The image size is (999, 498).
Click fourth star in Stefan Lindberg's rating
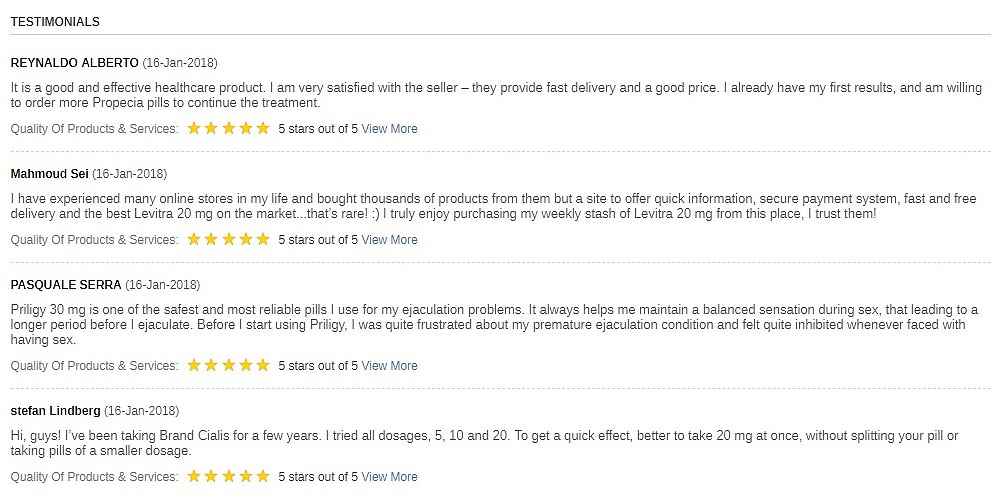click(246, 476)
